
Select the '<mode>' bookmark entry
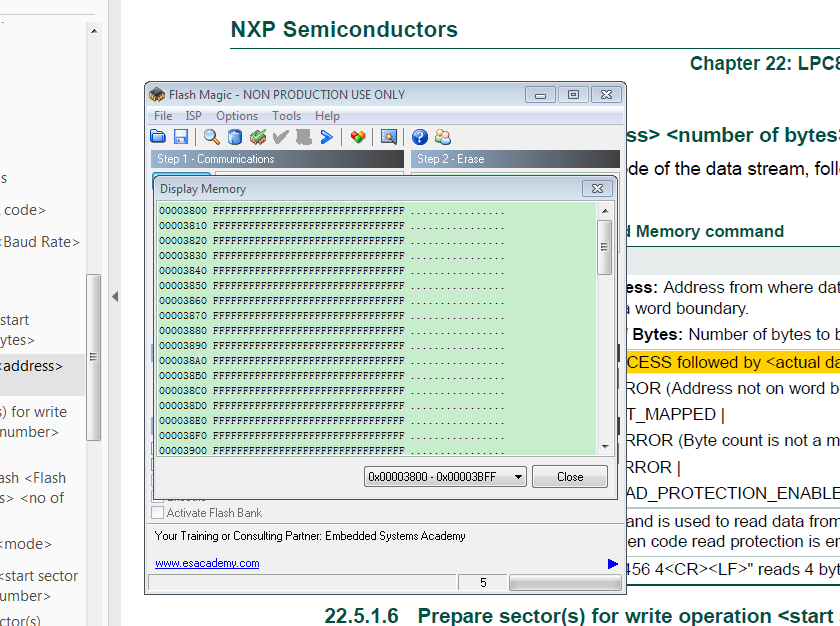(26, 544)
